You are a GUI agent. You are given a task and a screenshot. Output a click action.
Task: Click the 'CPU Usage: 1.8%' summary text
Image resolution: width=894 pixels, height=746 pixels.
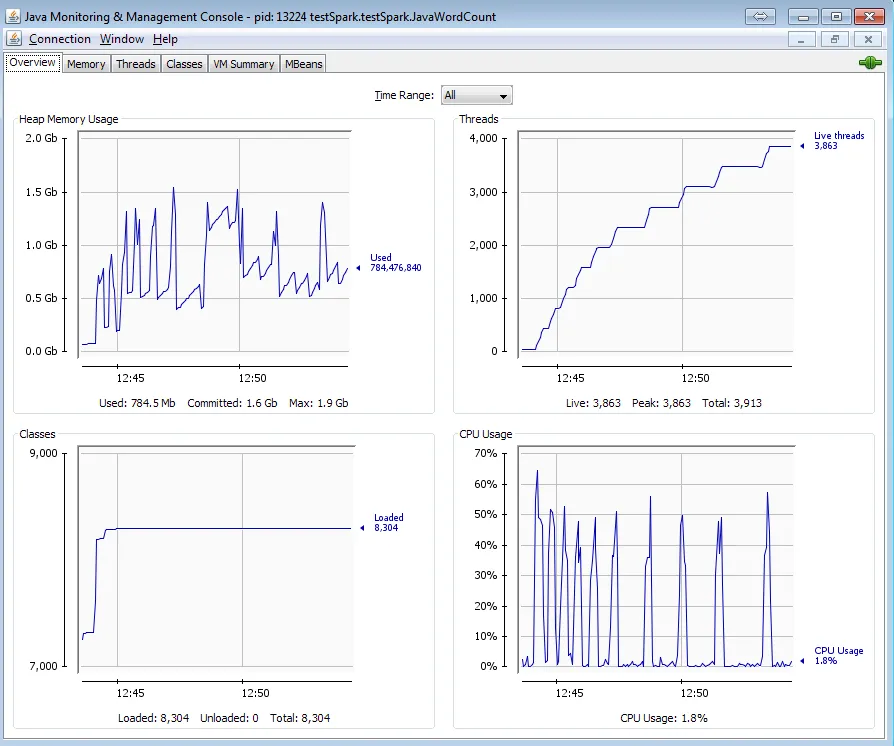tap(664, 717)
